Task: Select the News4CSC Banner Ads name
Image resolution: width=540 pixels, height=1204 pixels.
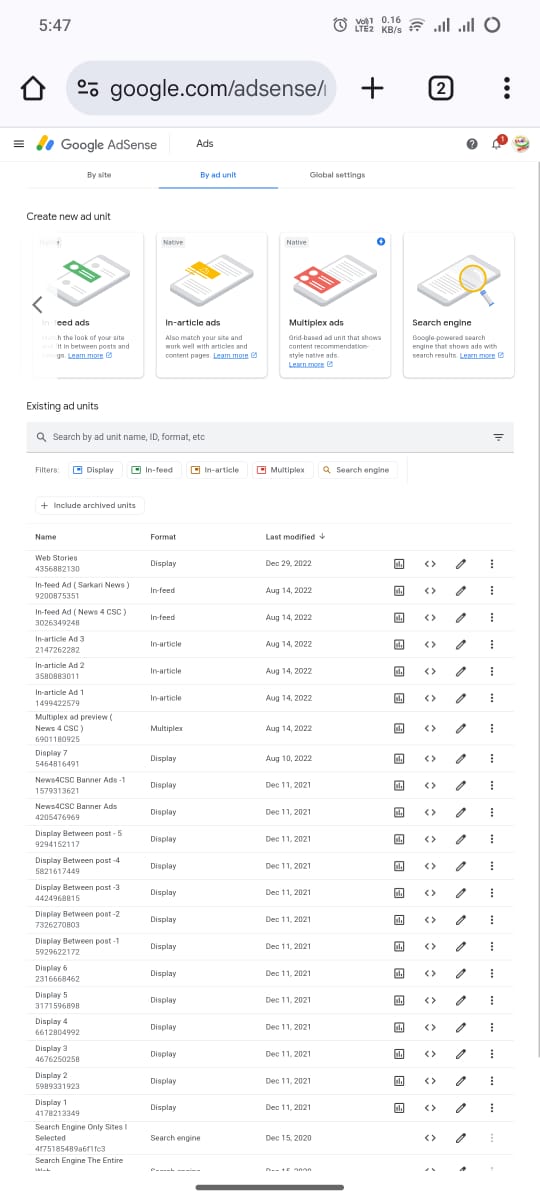Action: pos(76,806)
